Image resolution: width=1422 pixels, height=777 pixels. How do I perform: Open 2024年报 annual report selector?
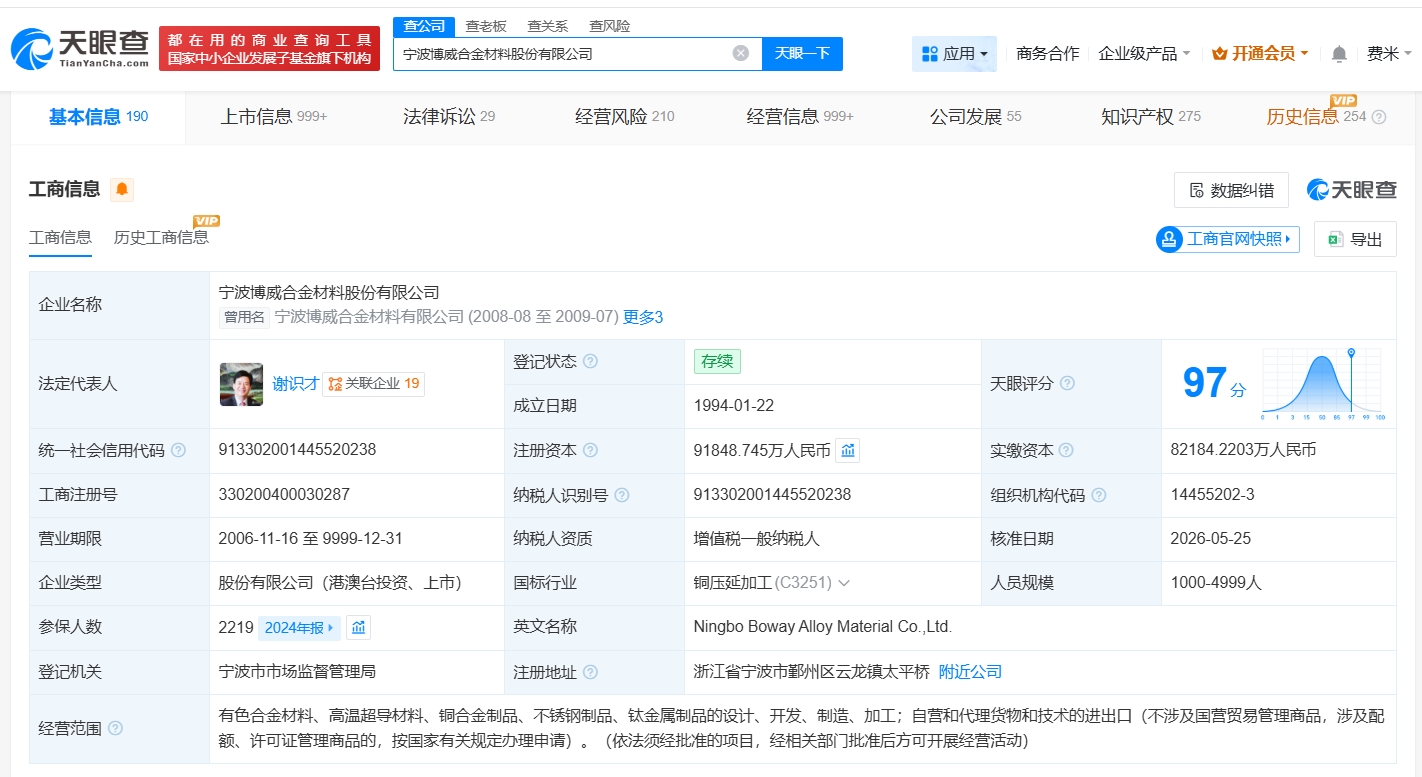pyautogui.click(x=299, y=628)
